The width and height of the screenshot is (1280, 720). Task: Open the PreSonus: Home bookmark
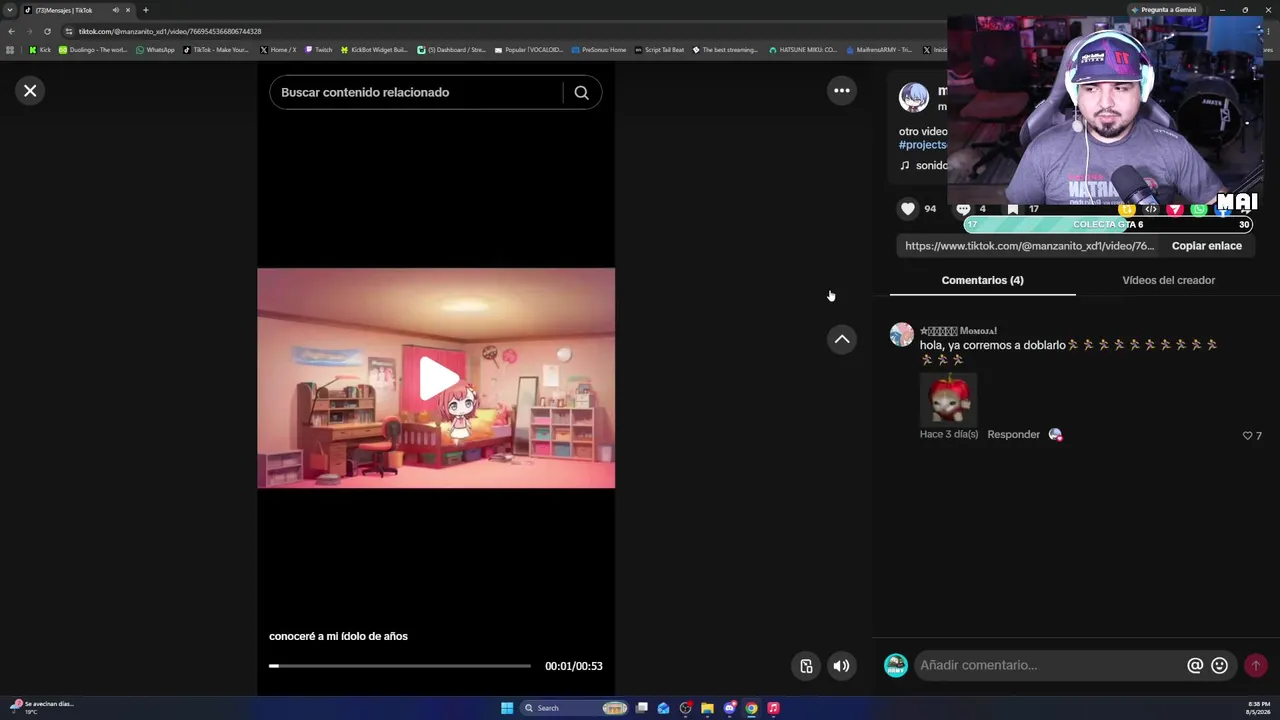pyautogui.click(x=599, y=50)
